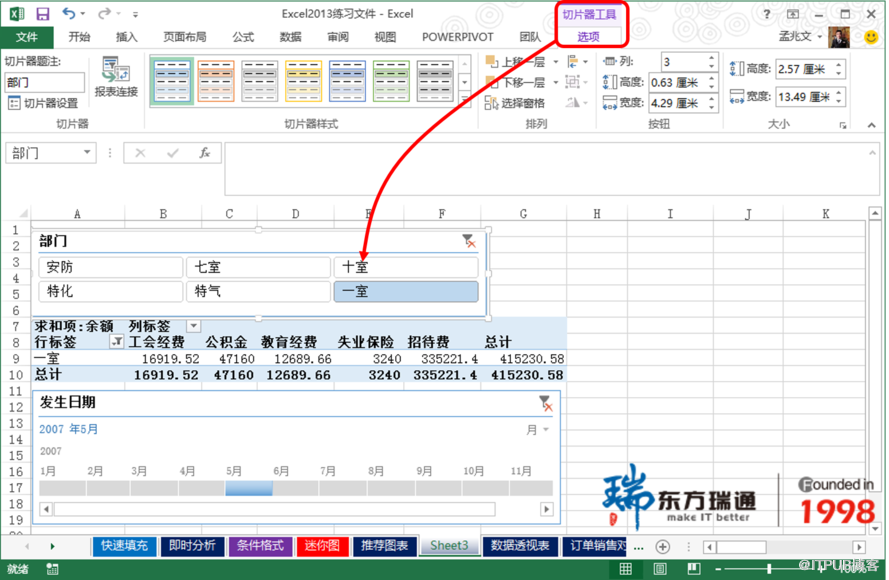Viewport: 889px width, 580px height.
Task: Open the 报表连接 report connections icon
Action: [116, 77]
